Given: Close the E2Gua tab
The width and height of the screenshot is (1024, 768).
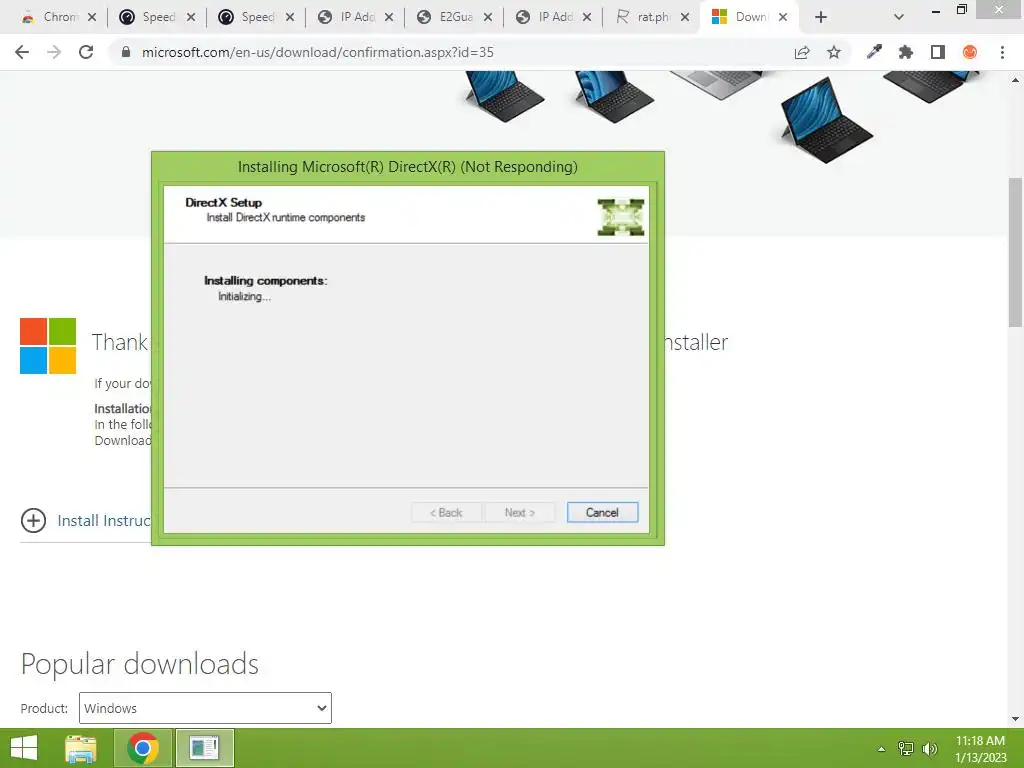Looking at the screenshot, I should click(x=488, y=17).
